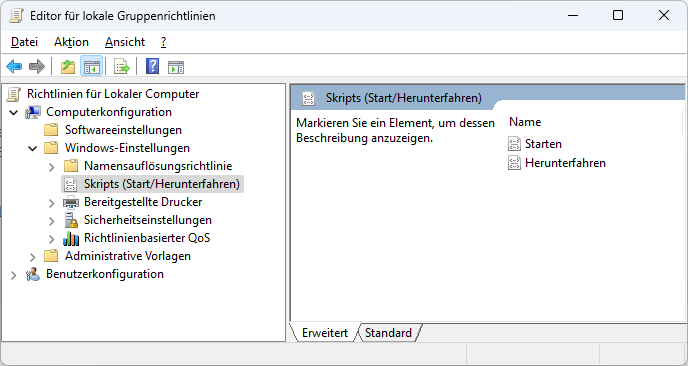
Task: Select the Namensauflösungsrichtlinie tree label
Action: click(x=158, y=166)
